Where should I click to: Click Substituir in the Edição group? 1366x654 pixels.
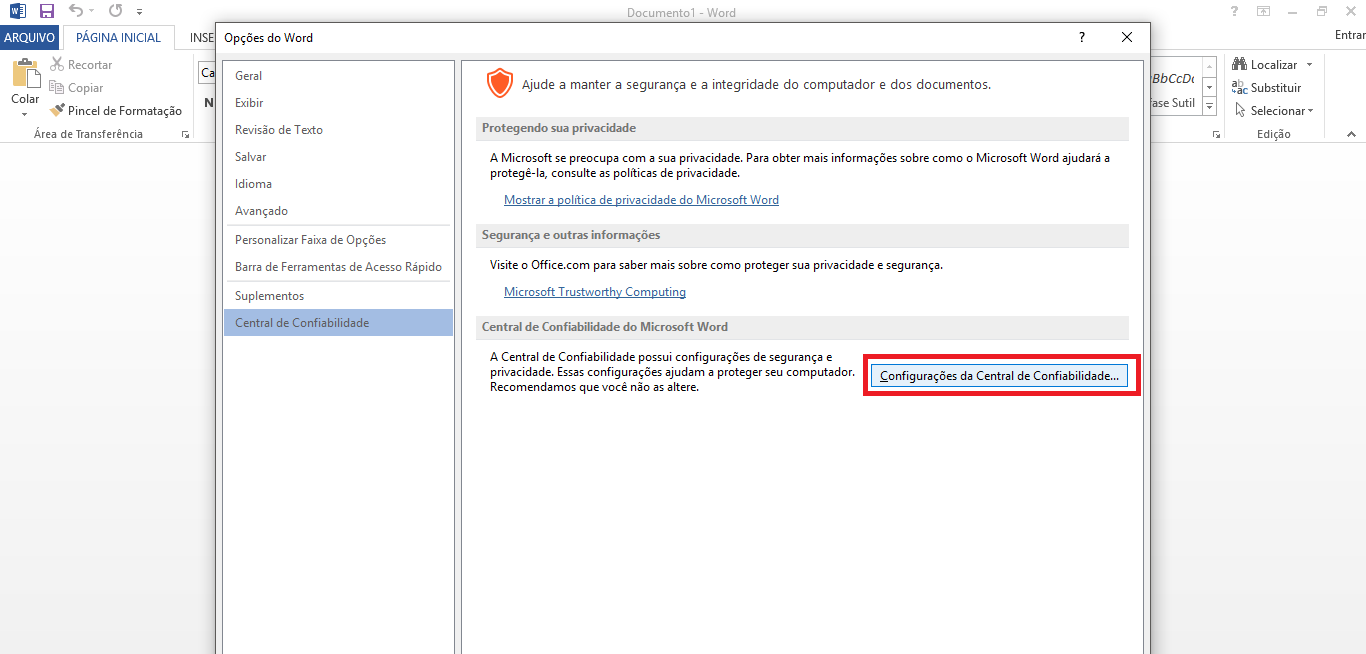1267,88
